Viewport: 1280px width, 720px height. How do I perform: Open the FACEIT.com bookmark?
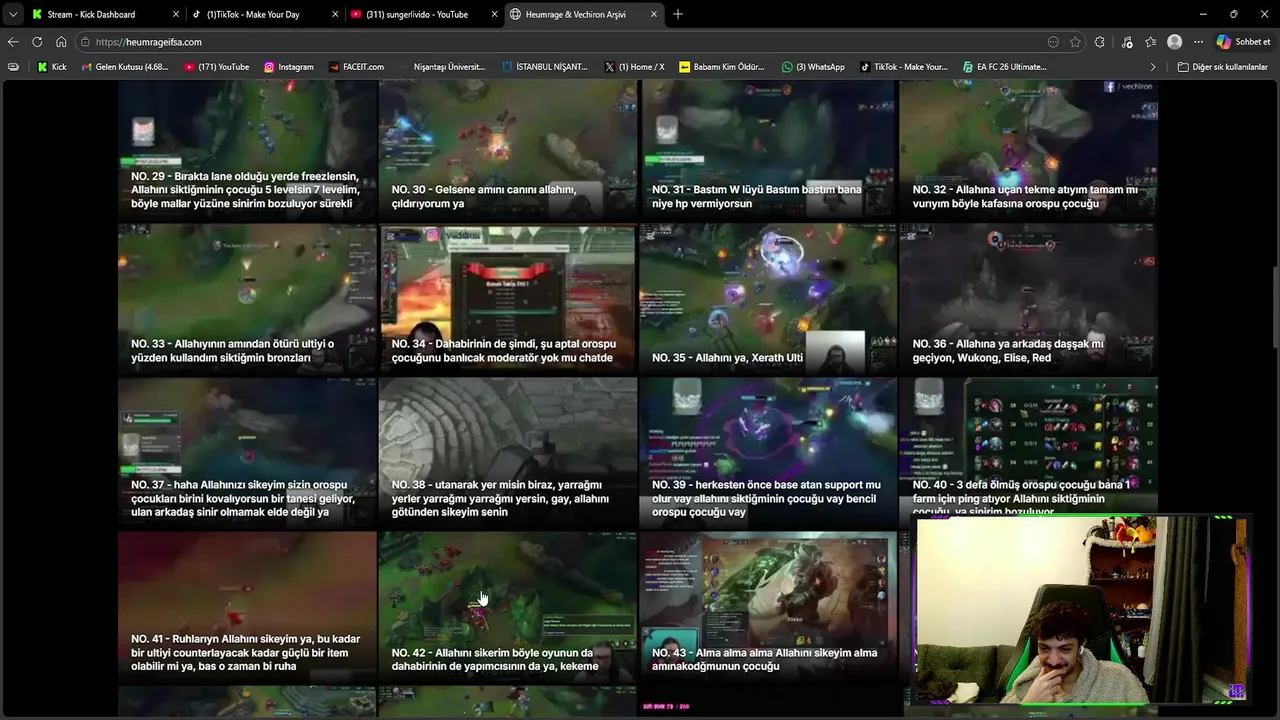(356, 67)
